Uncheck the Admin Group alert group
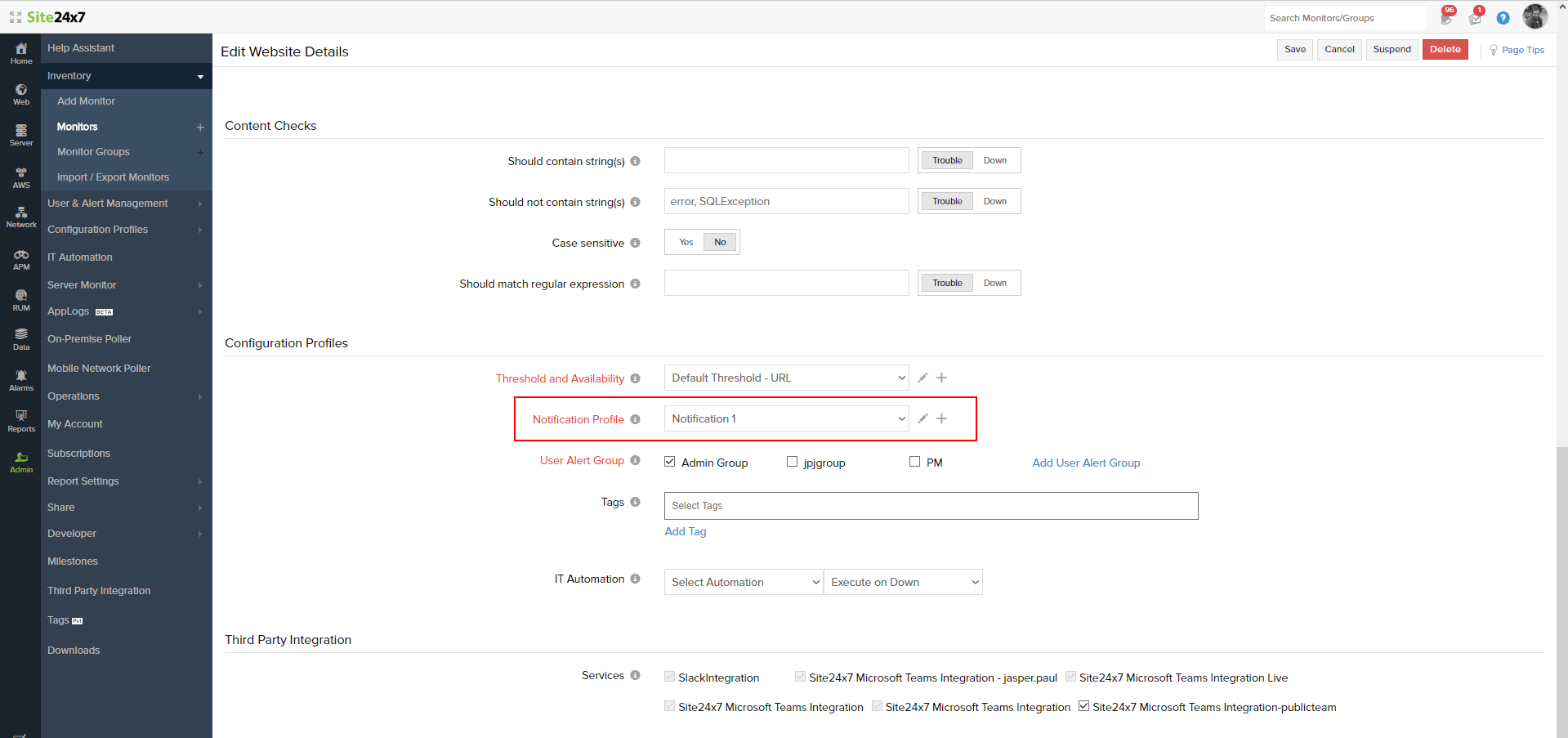 (670, 461)
